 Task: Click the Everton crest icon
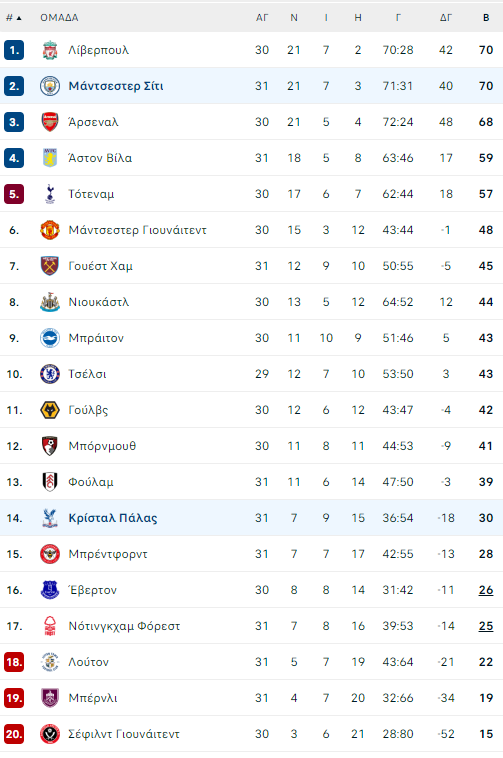coord(50,590)
